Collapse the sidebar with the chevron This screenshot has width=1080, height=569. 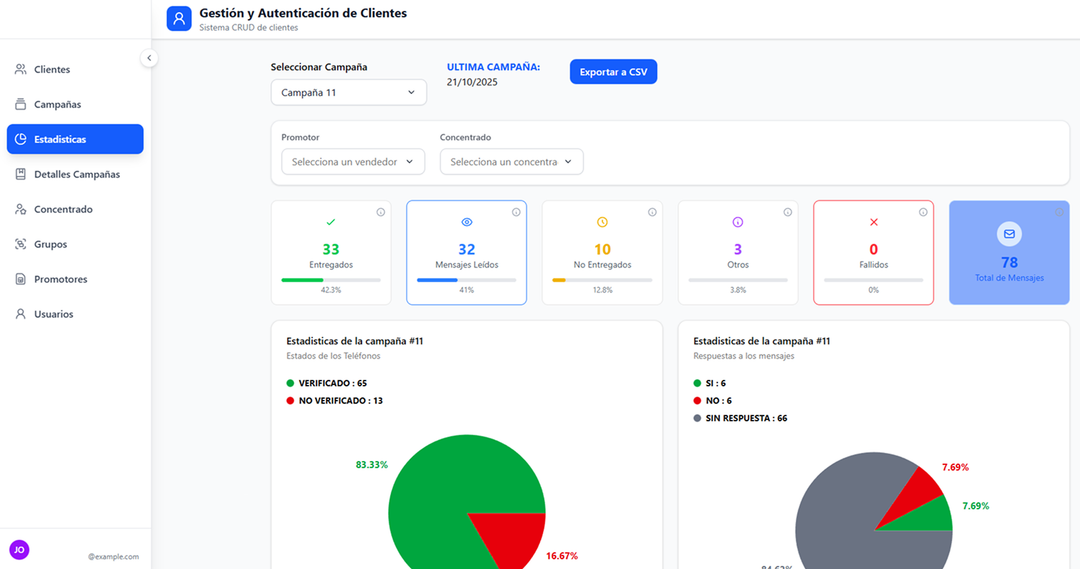(149, 58)
